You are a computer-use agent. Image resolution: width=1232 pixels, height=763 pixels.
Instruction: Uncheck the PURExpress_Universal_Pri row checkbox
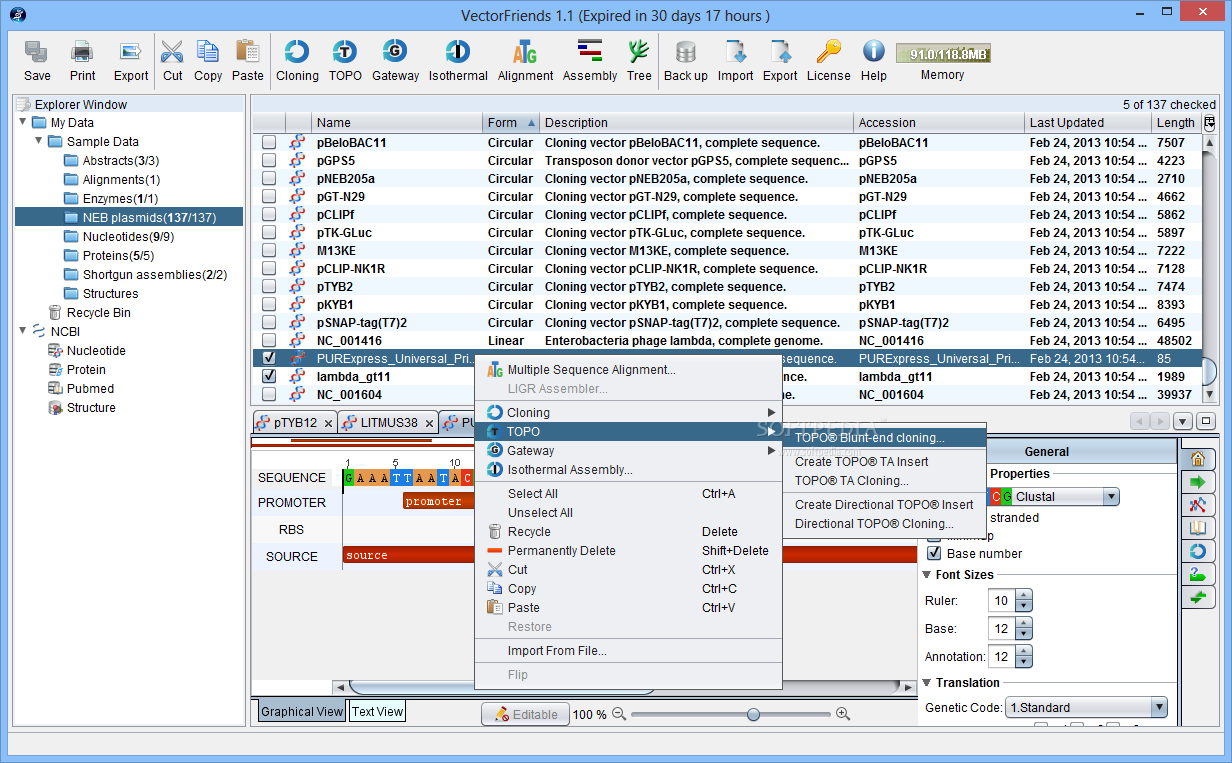(269, 359)
